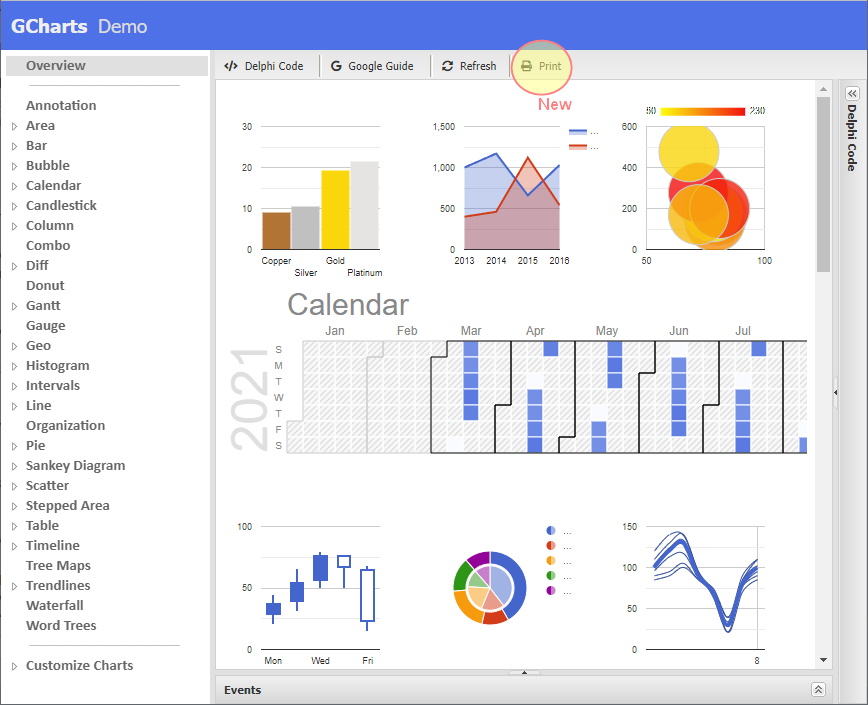Click the large yellow bubble
The width and height of the screenshot is (868, 705).
[689, 152]
